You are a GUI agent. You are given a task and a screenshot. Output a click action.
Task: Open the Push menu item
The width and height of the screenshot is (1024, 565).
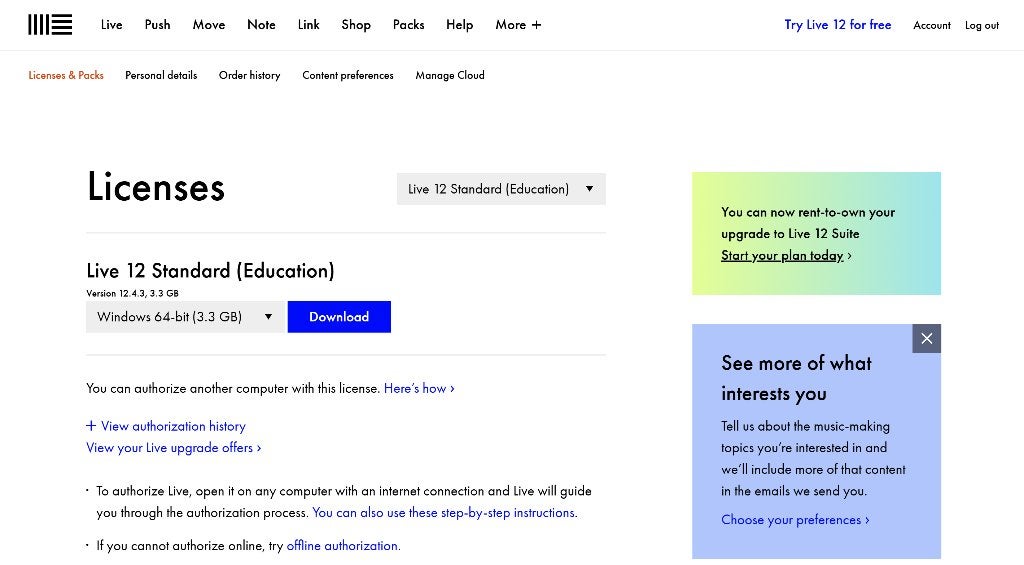[x=157, y=25]
